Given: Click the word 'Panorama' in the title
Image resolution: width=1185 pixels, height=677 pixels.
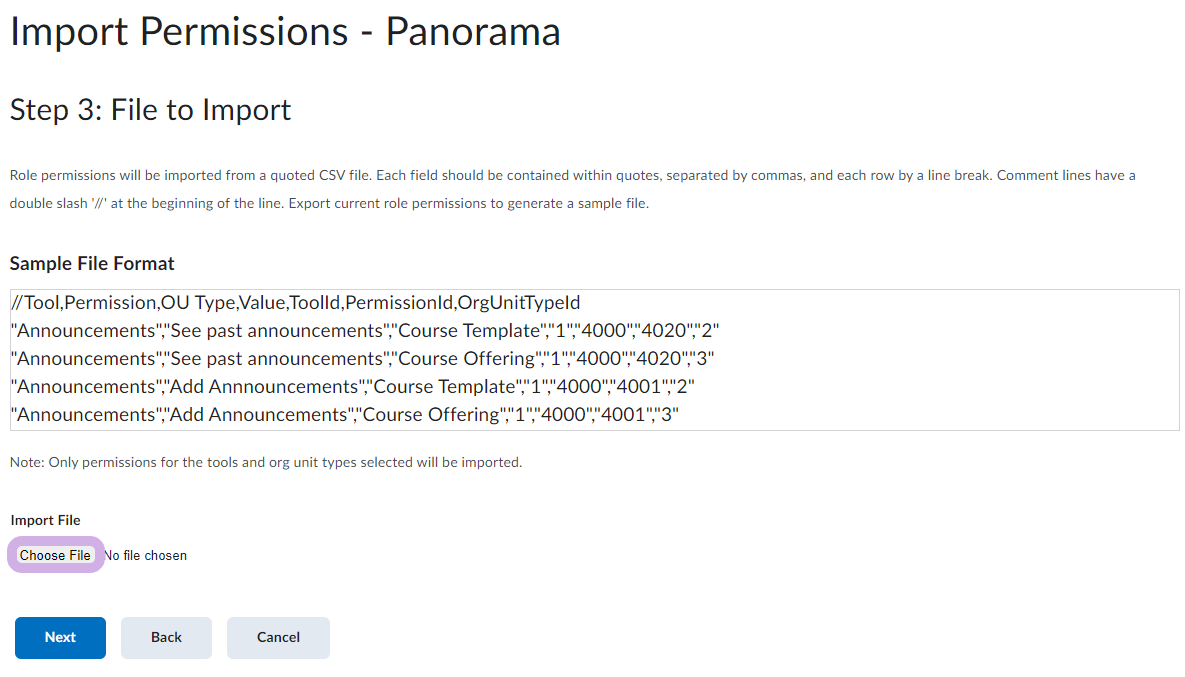Looking at the screenshot, I should tap(473, 32).
